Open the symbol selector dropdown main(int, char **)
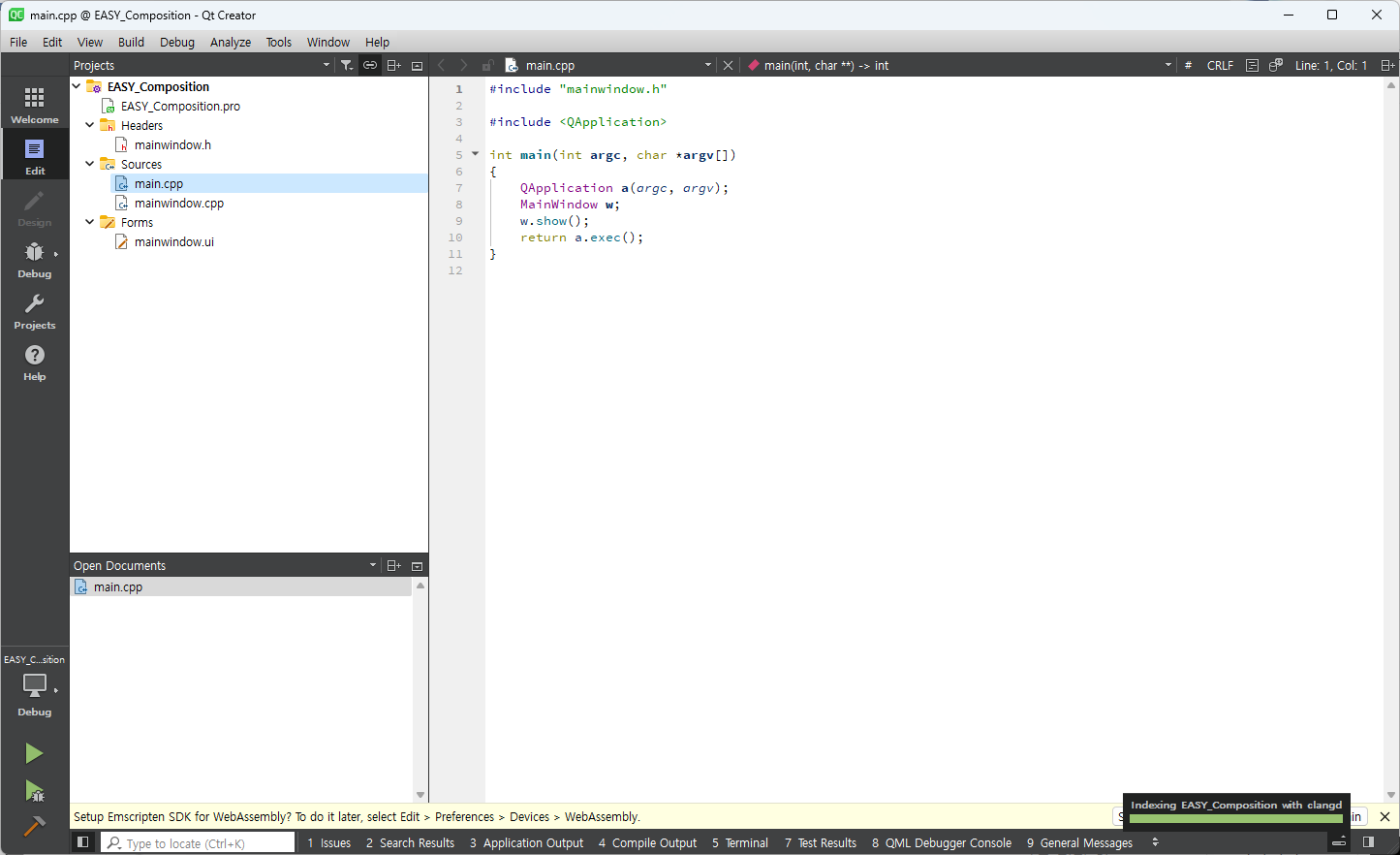The image size is (1400, 855). tap(959, 65)
